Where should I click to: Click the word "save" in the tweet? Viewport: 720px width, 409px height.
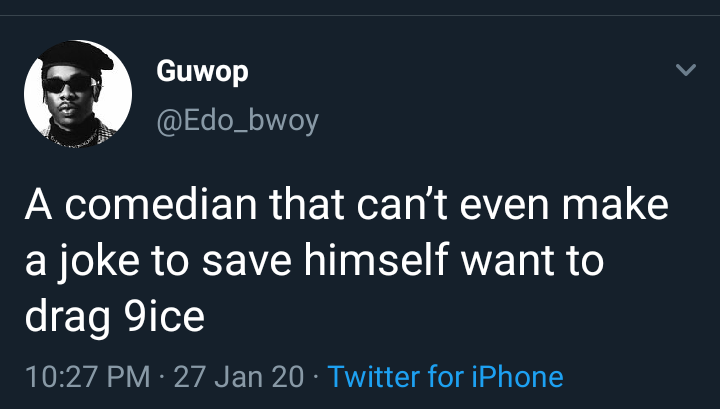click(x=246, y=263)
